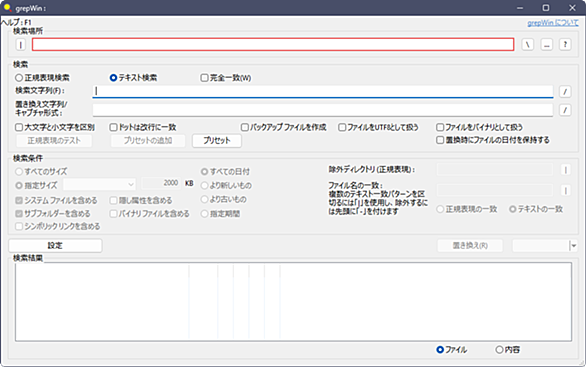Minimize the grepWin window
The width and height of the screenshot is (586, 367).
tap(519, 7)
